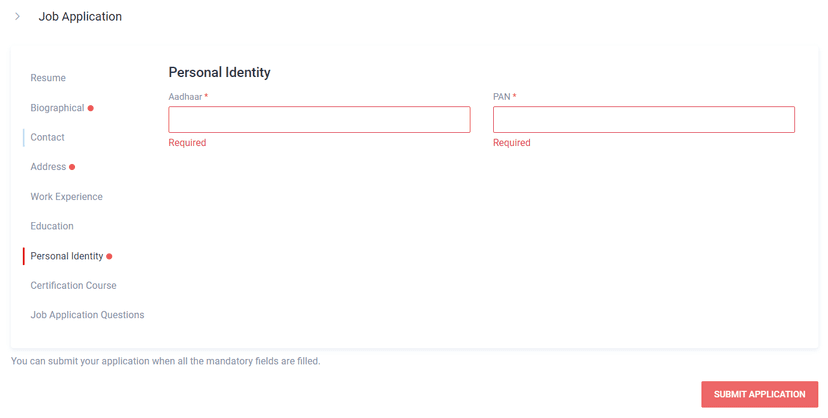
Task: Expand sidebar using the chevron arrow
Action: [x=18, y=16]
